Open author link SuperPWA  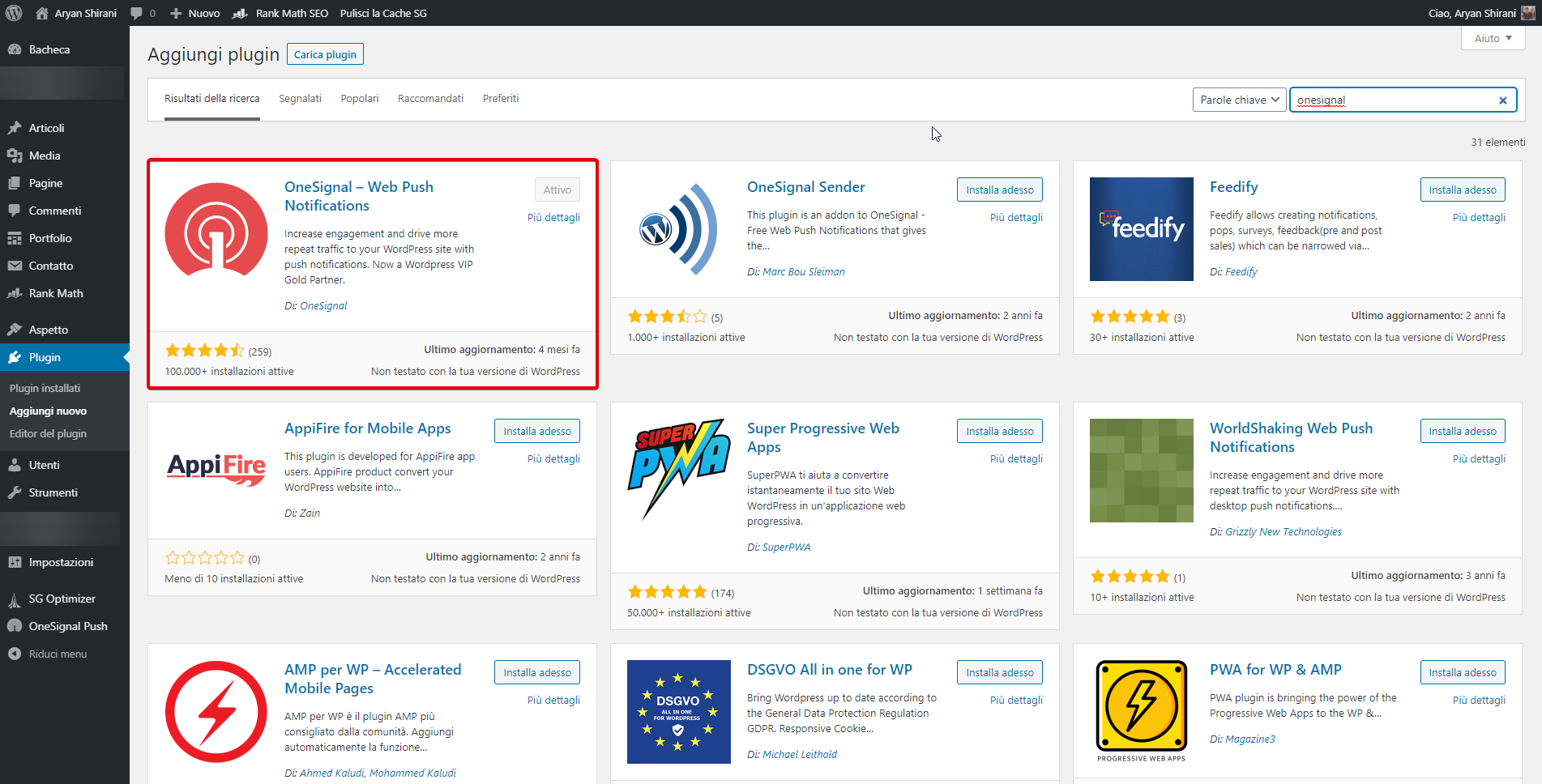786,547
